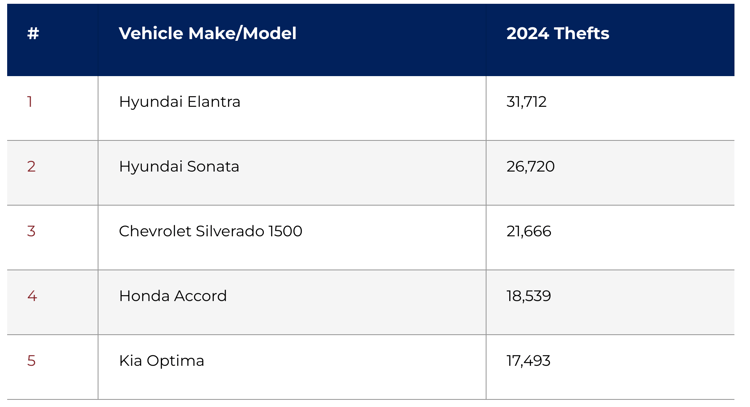Select rank number 1 cell
The width and height of the screenshot is (750, 407).
(30, 102)
